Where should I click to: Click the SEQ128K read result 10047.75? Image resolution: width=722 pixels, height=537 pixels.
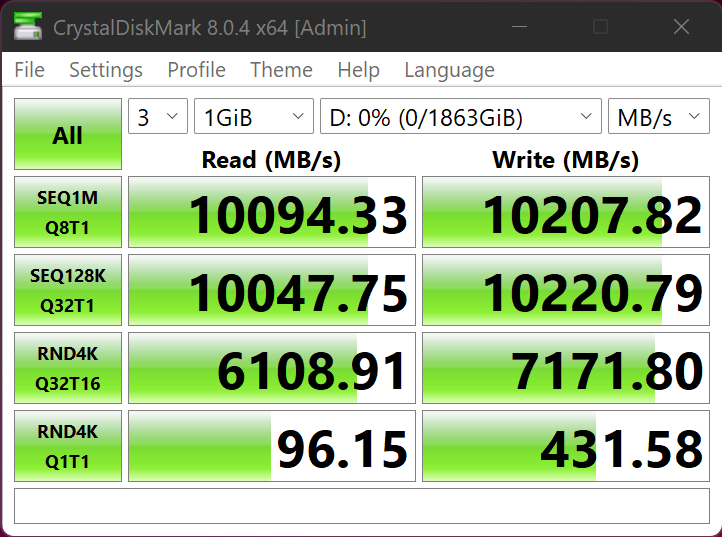pos(272,290)
